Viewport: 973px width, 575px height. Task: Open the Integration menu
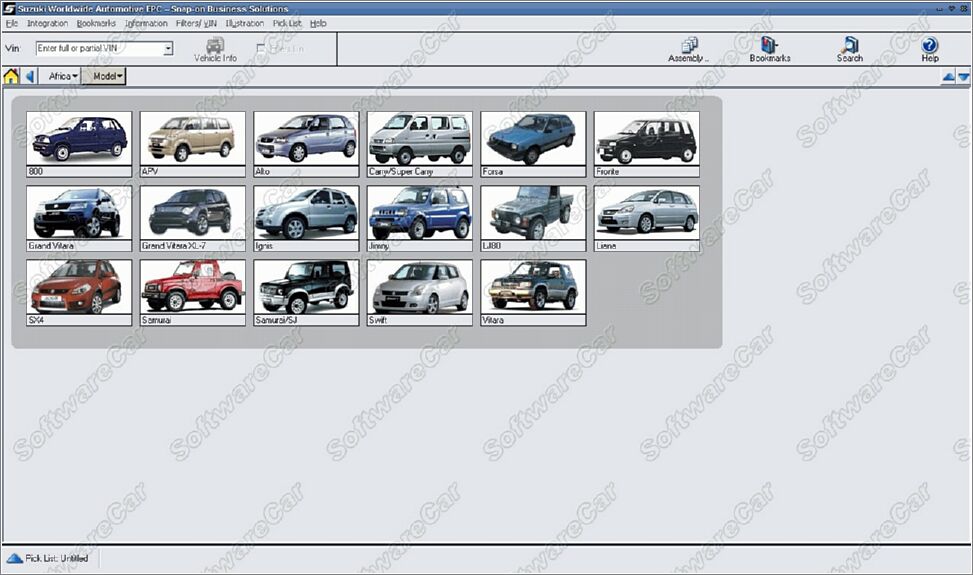tap(47, 23)
